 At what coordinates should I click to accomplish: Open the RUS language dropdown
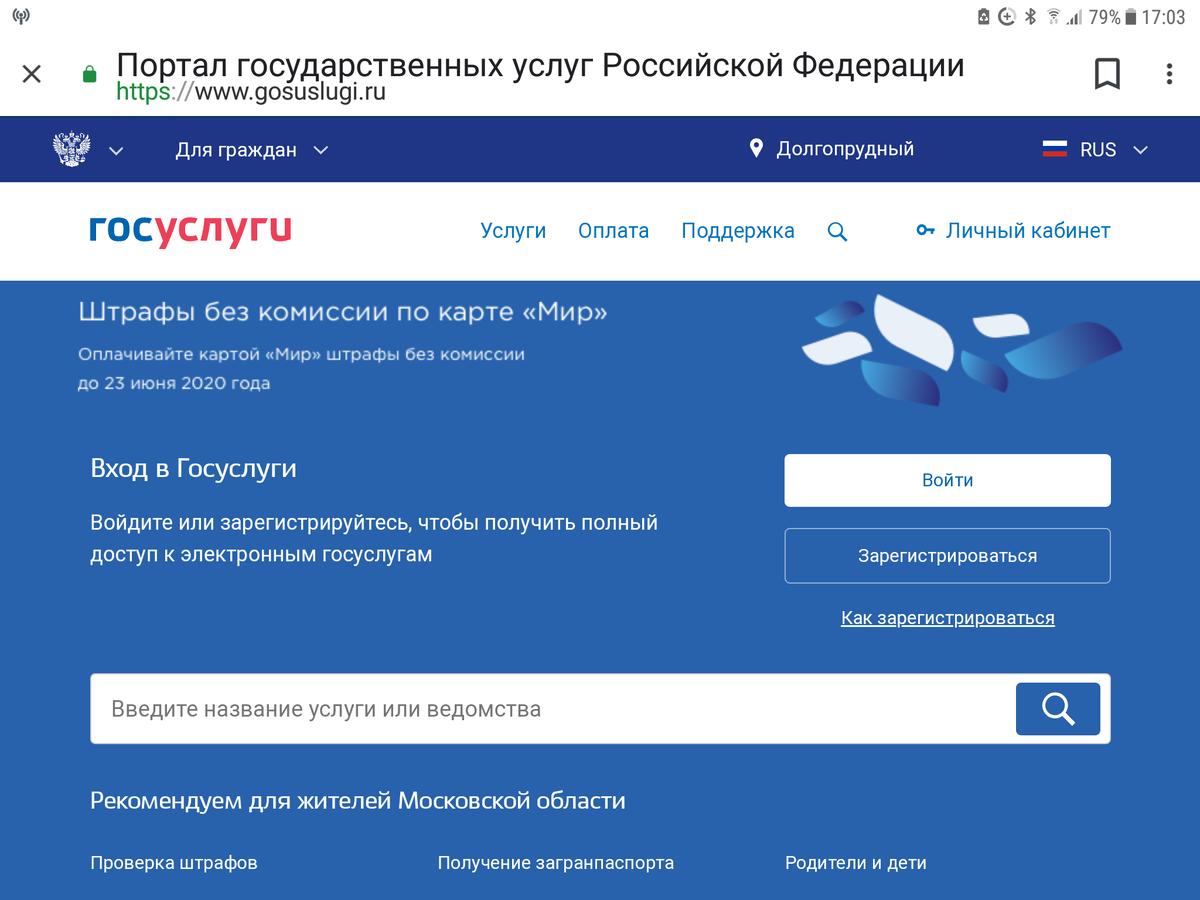pos(1114,150)
